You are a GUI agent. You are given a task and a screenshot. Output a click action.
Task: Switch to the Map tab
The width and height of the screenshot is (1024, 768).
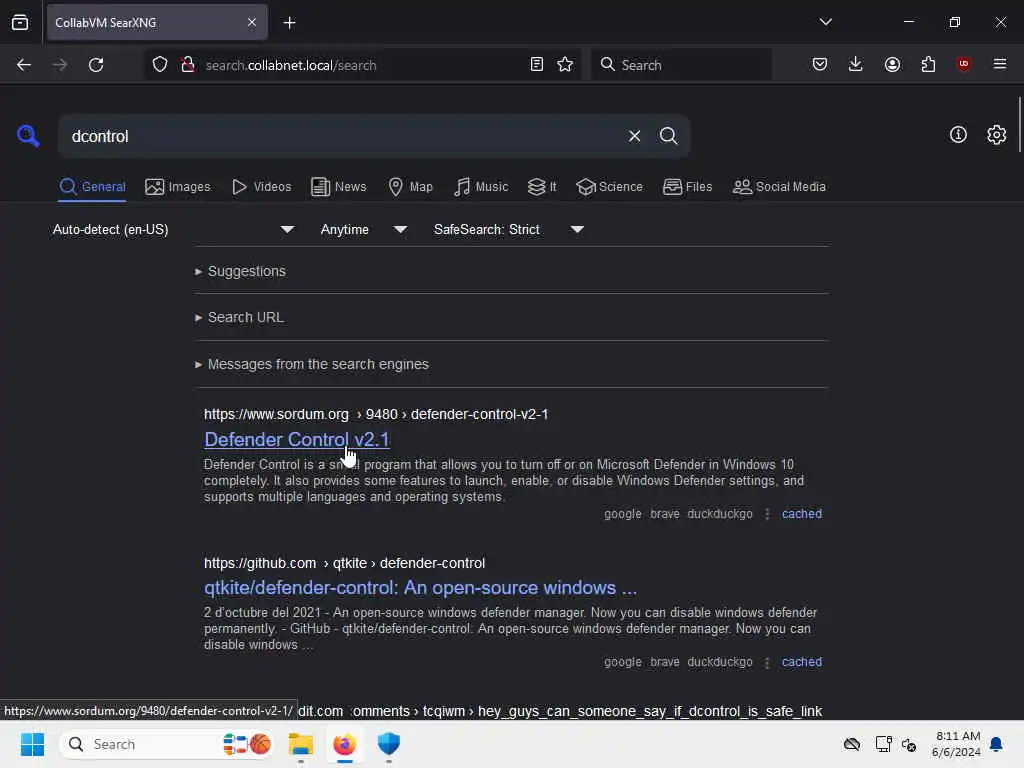[410, 187]
